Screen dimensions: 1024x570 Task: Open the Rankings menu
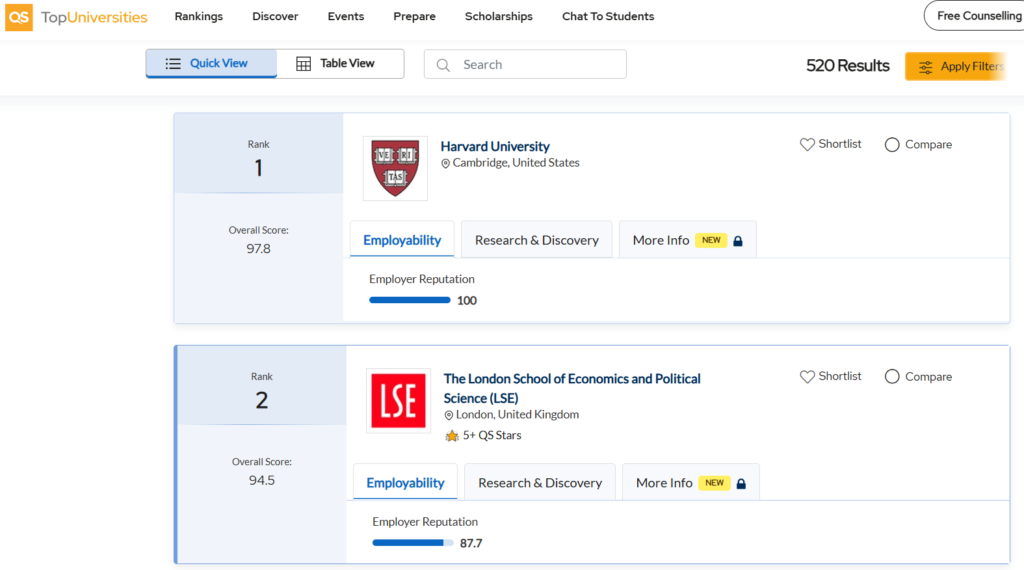click(x=198, y=17)
